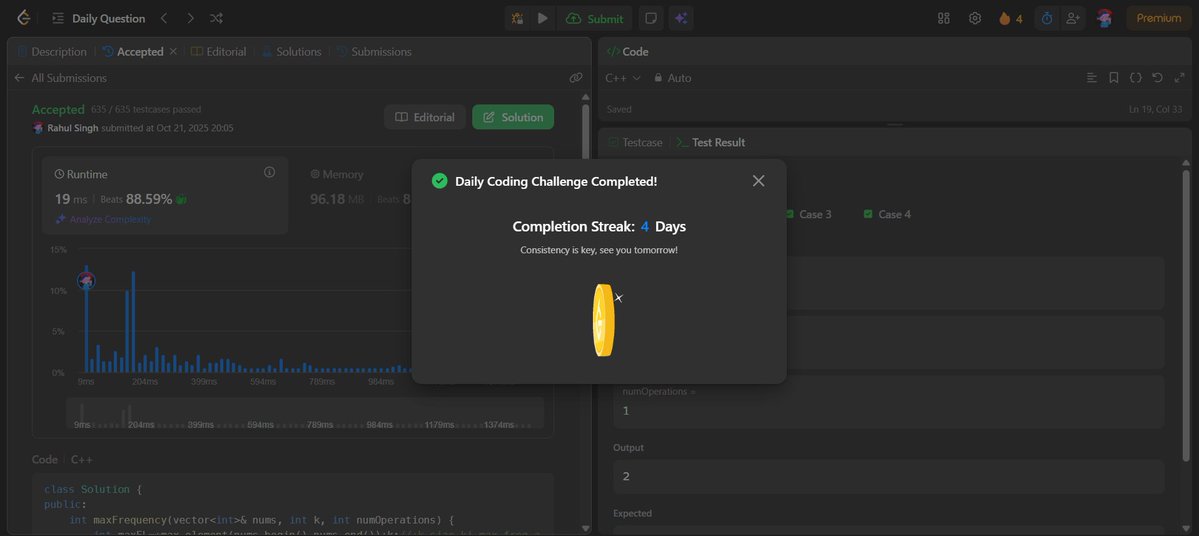Run the code with the play icon
Image resolution: width=1199 pixels, height=536 pixels.
(x=543, y=18)
